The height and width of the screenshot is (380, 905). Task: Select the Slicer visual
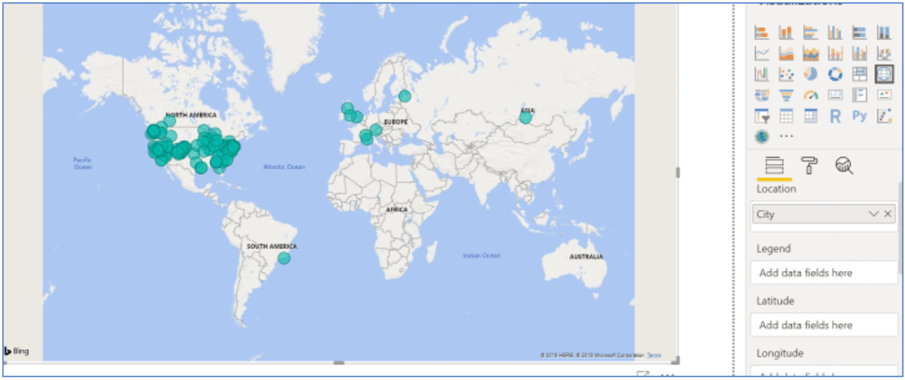pos(762,116)
